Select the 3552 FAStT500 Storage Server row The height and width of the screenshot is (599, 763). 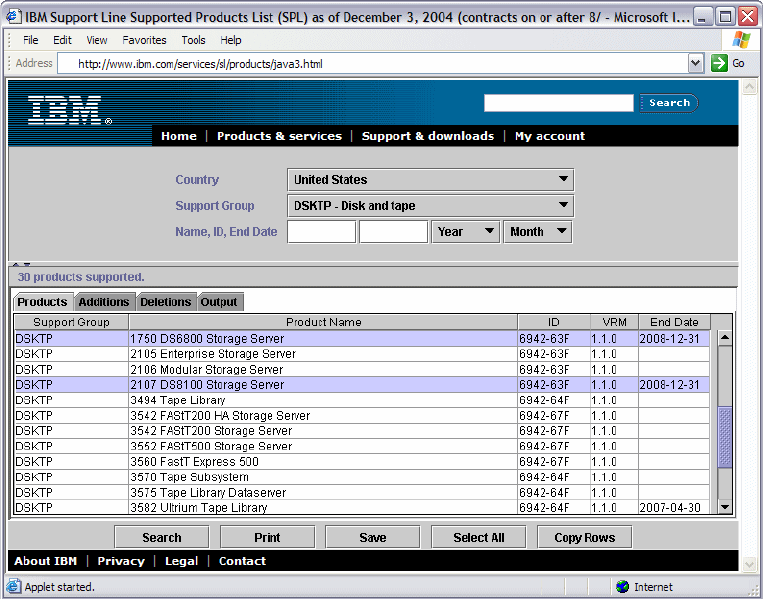[362, 446]
